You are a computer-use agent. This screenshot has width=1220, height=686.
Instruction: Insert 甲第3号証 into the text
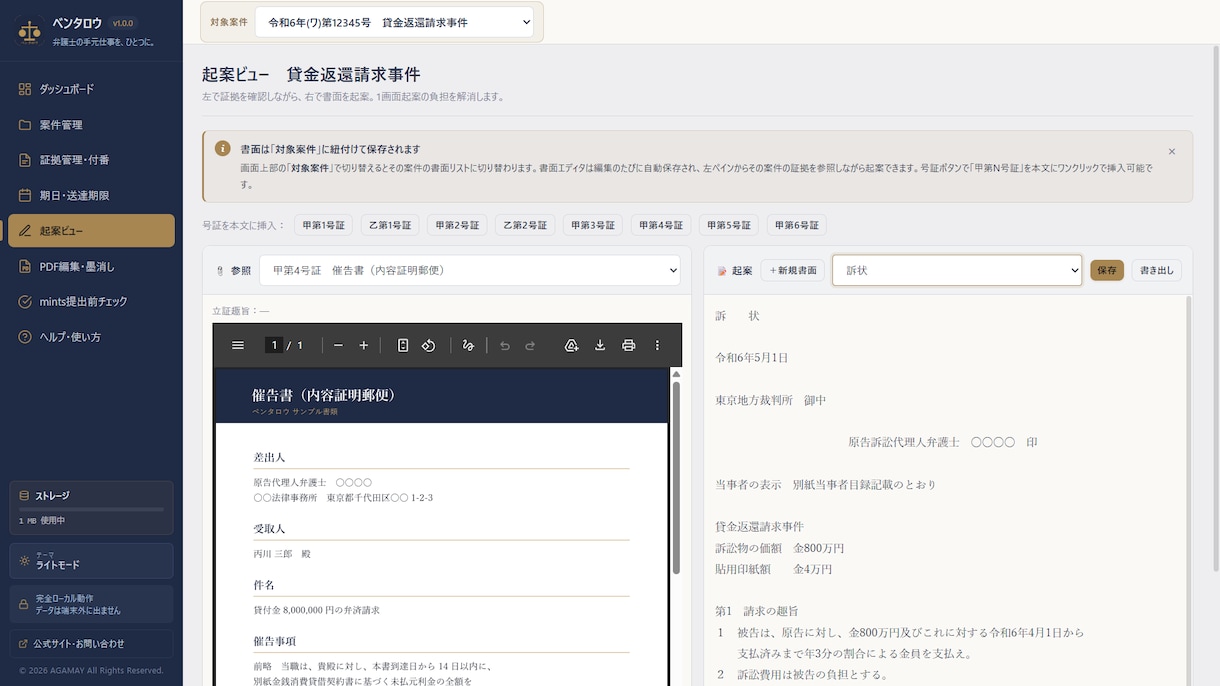click(x=593, y=225)
